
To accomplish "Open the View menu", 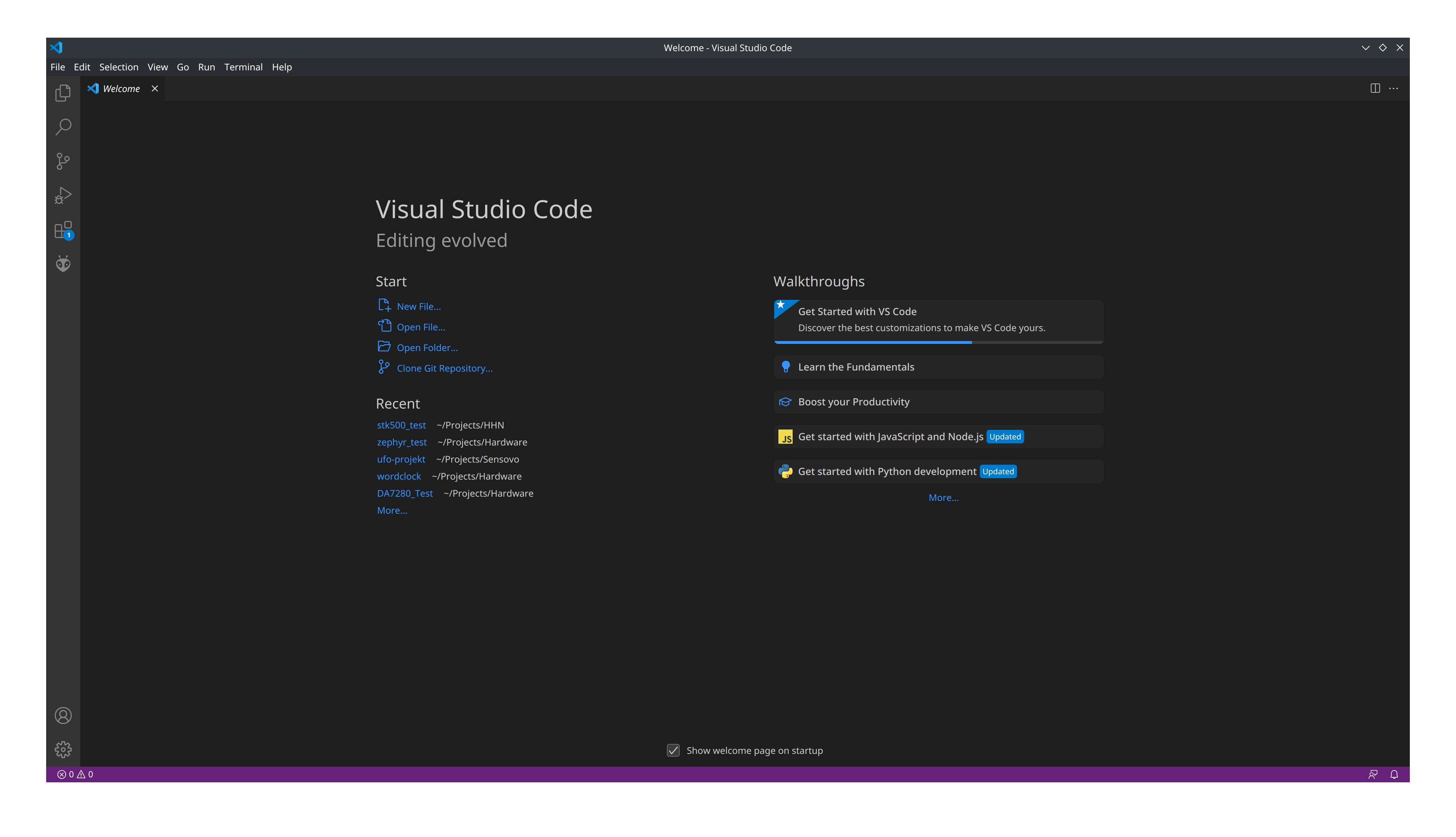I will [157, 67].
